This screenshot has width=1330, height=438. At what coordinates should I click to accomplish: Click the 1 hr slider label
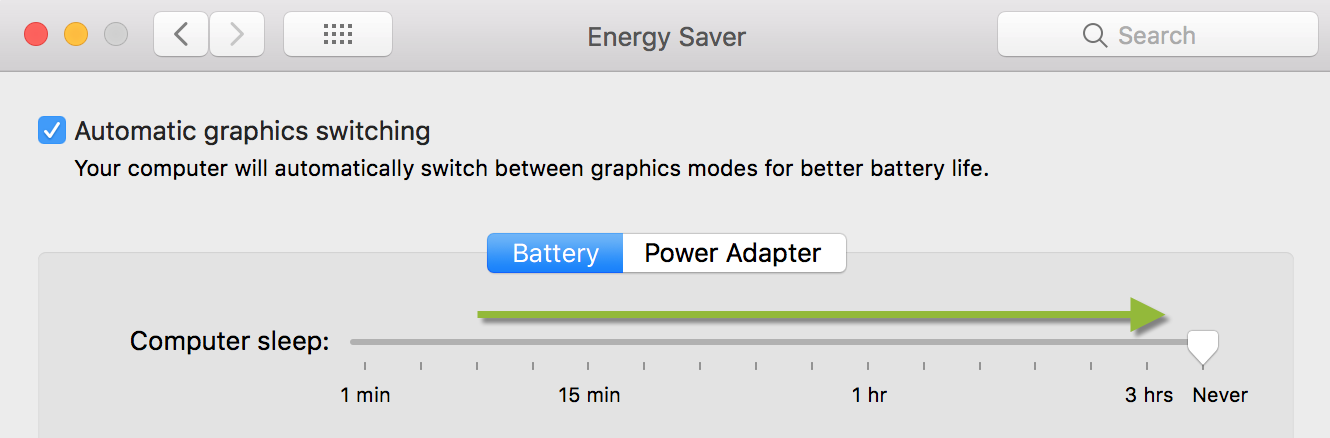click(869, 395)
